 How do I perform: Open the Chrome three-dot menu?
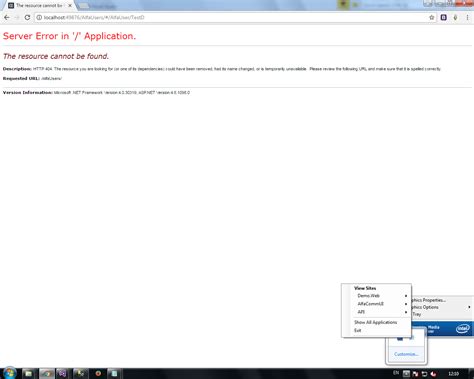[467, 17]
